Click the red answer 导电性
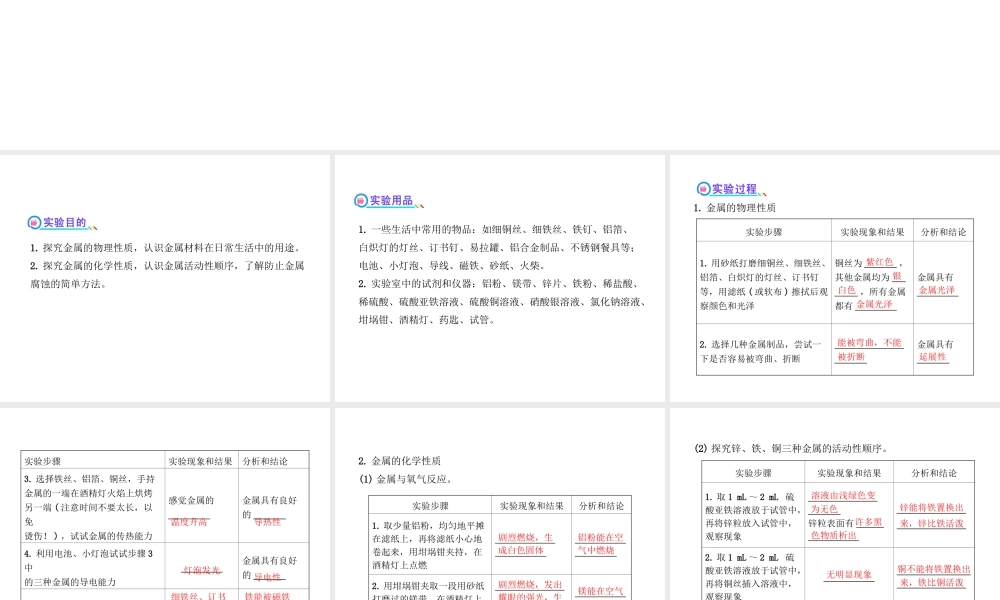The width and height of the screenshot is (1000, 600). 267,577
